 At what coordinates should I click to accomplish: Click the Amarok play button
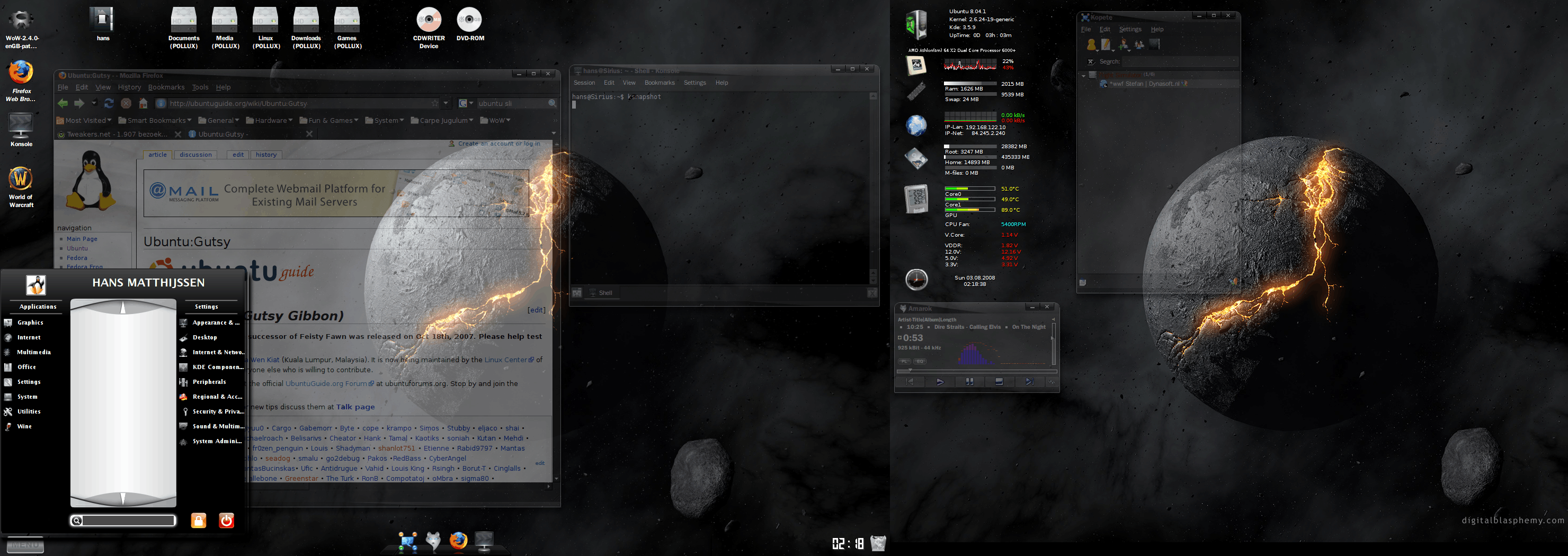tap(939, 382)
